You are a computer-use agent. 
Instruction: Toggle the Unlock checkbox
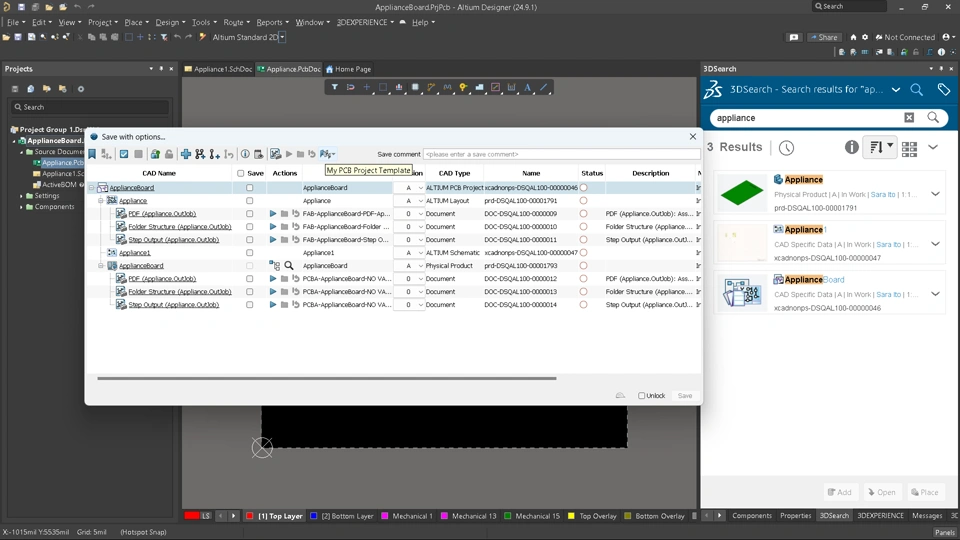(x=642, y=396)
